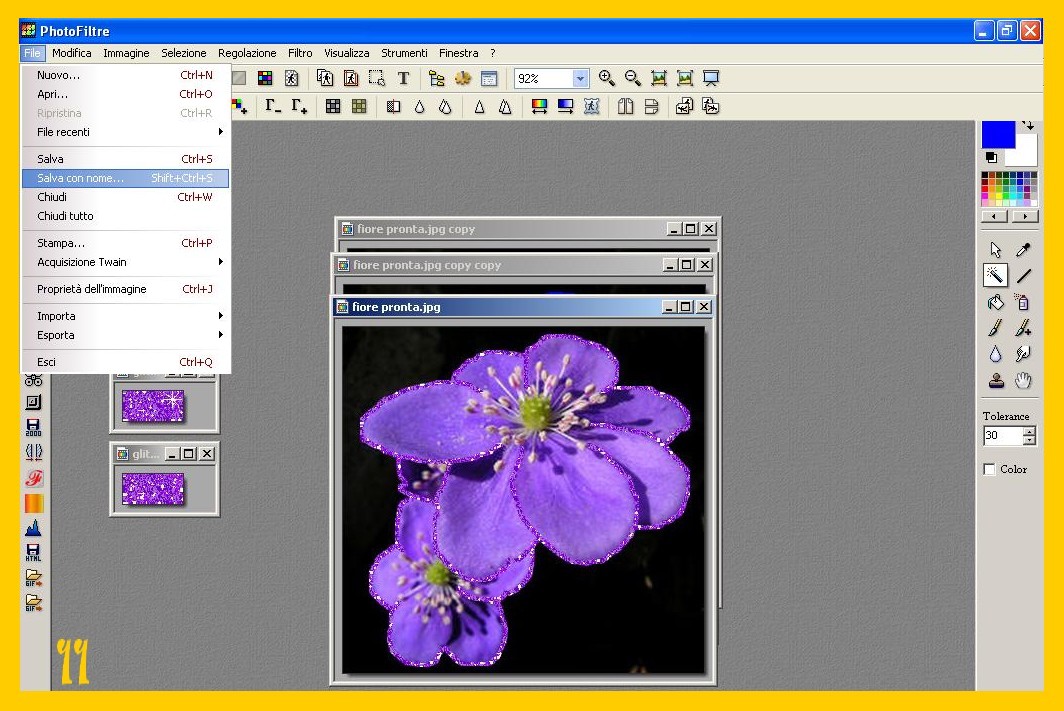Activate the Clone Stamp tool
Viewport: 1064px width, 711px height.
tap(995, 380)
